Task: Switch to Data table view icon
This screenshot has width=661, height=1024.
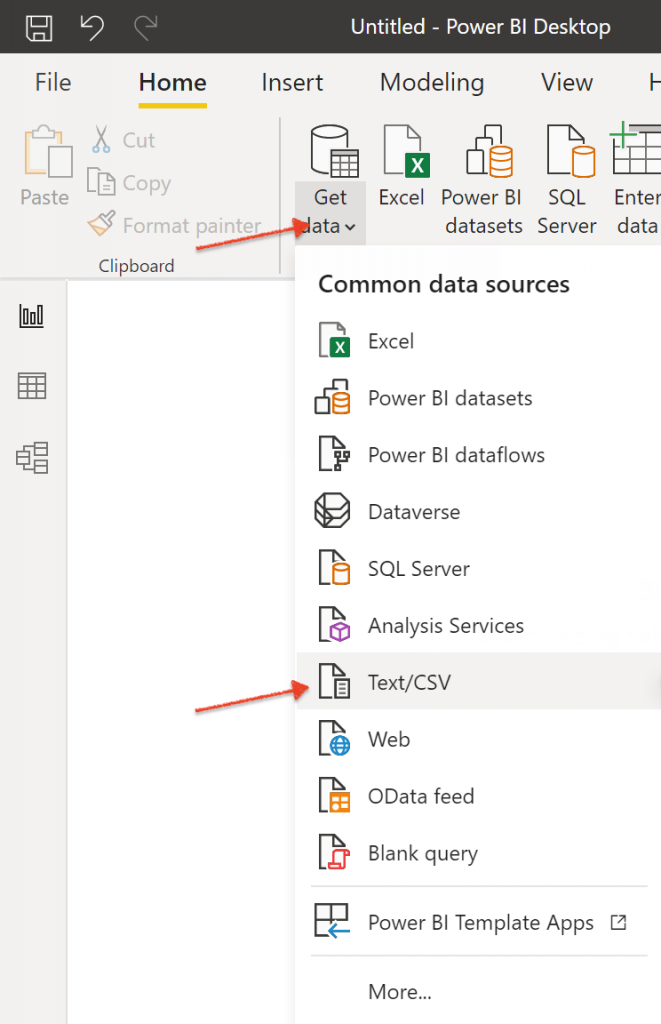Action: 32,386
